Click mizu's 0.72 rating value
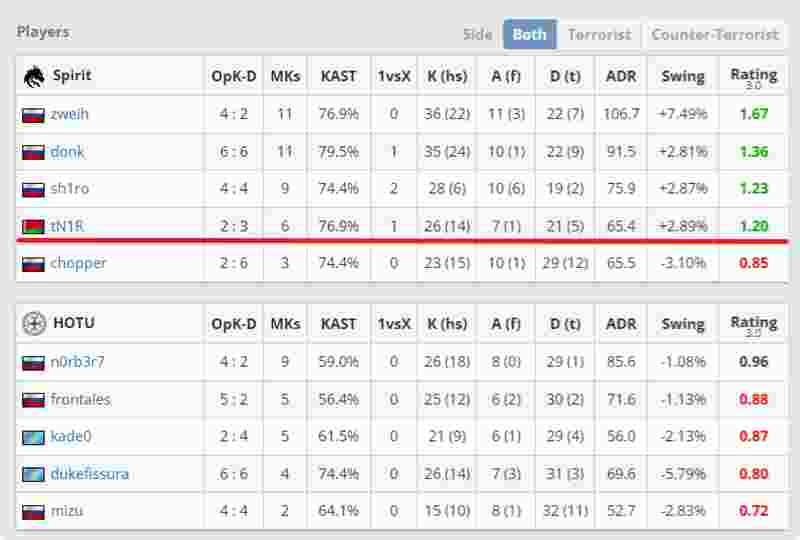 click(x=753, y=511)
